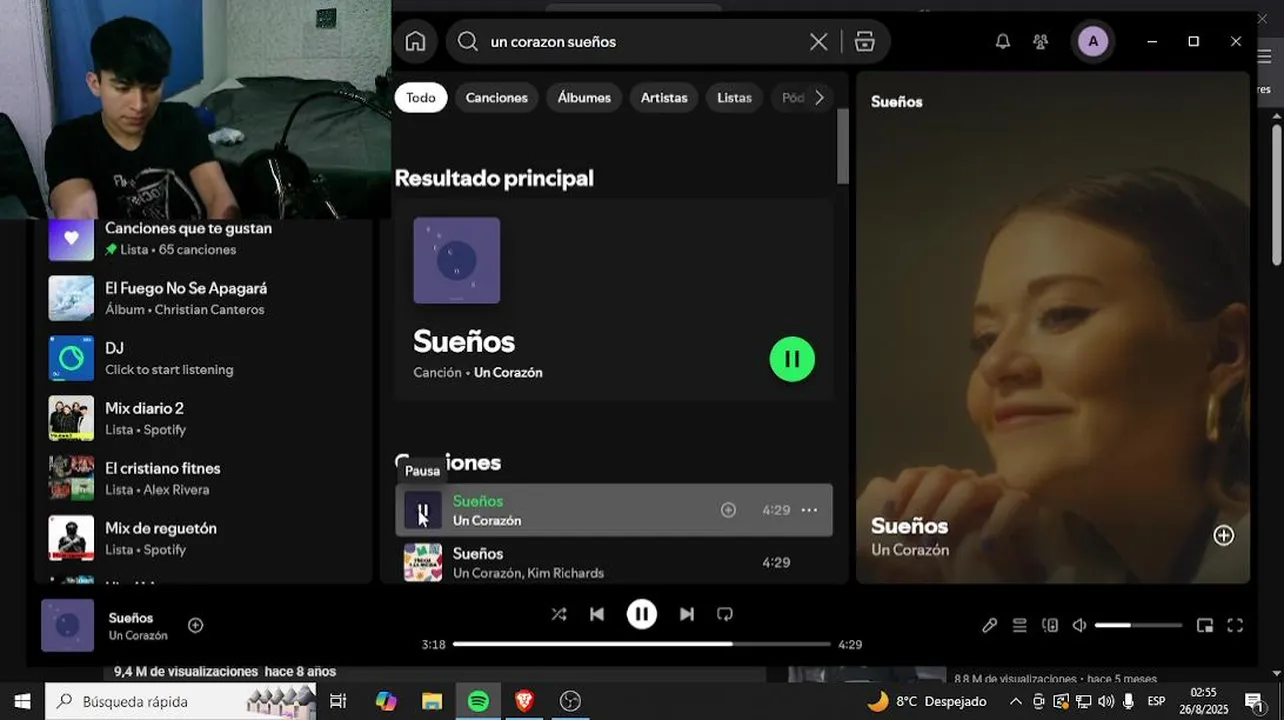
Task: Skip to next track
Action: (x=687, y=614)
